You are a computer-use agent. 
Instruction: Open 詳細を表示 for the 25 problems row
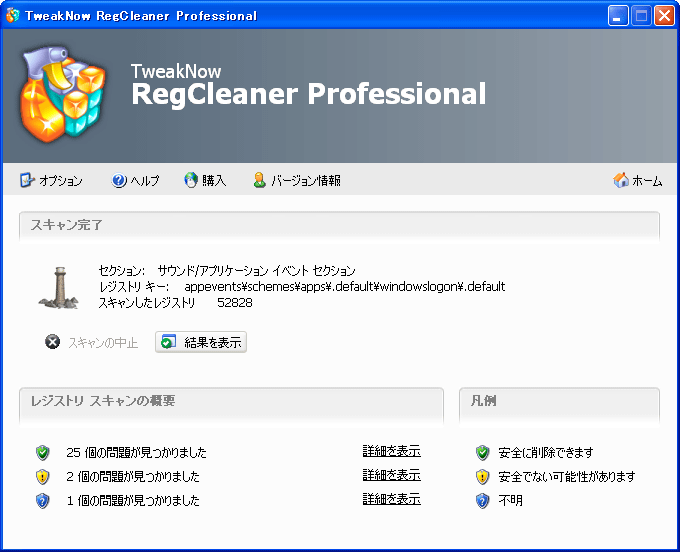(392, 451)
